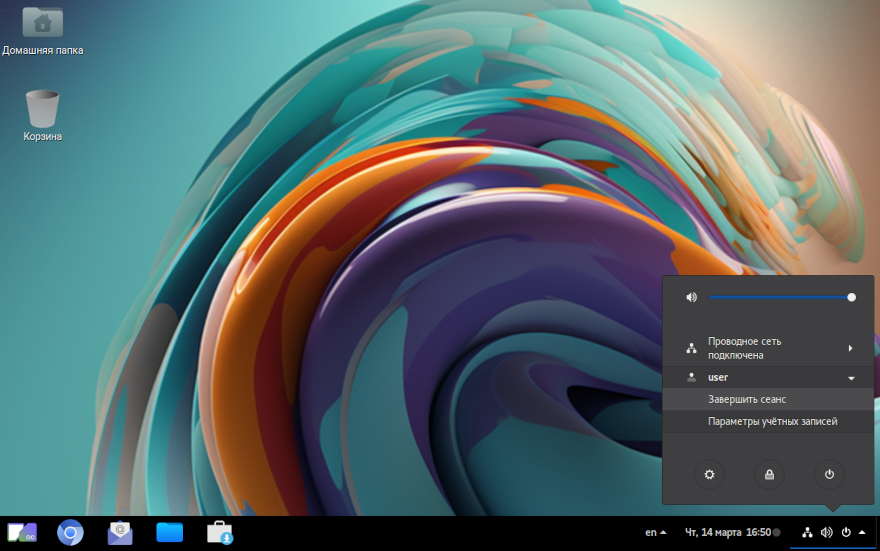Choose Параметры учётных записей

[x=772, y=422]
